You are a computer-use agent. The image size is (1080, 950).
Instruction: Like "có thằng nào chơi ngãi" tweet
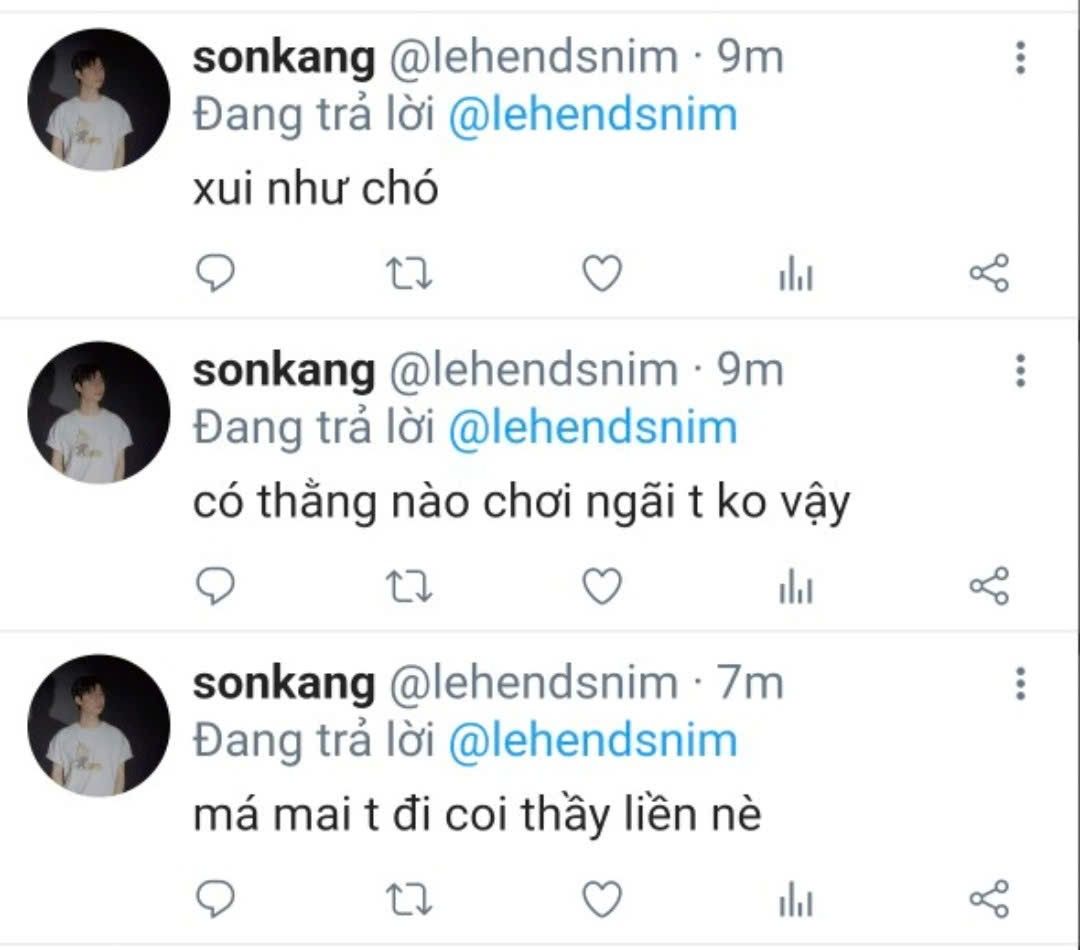tap(602, 586)
